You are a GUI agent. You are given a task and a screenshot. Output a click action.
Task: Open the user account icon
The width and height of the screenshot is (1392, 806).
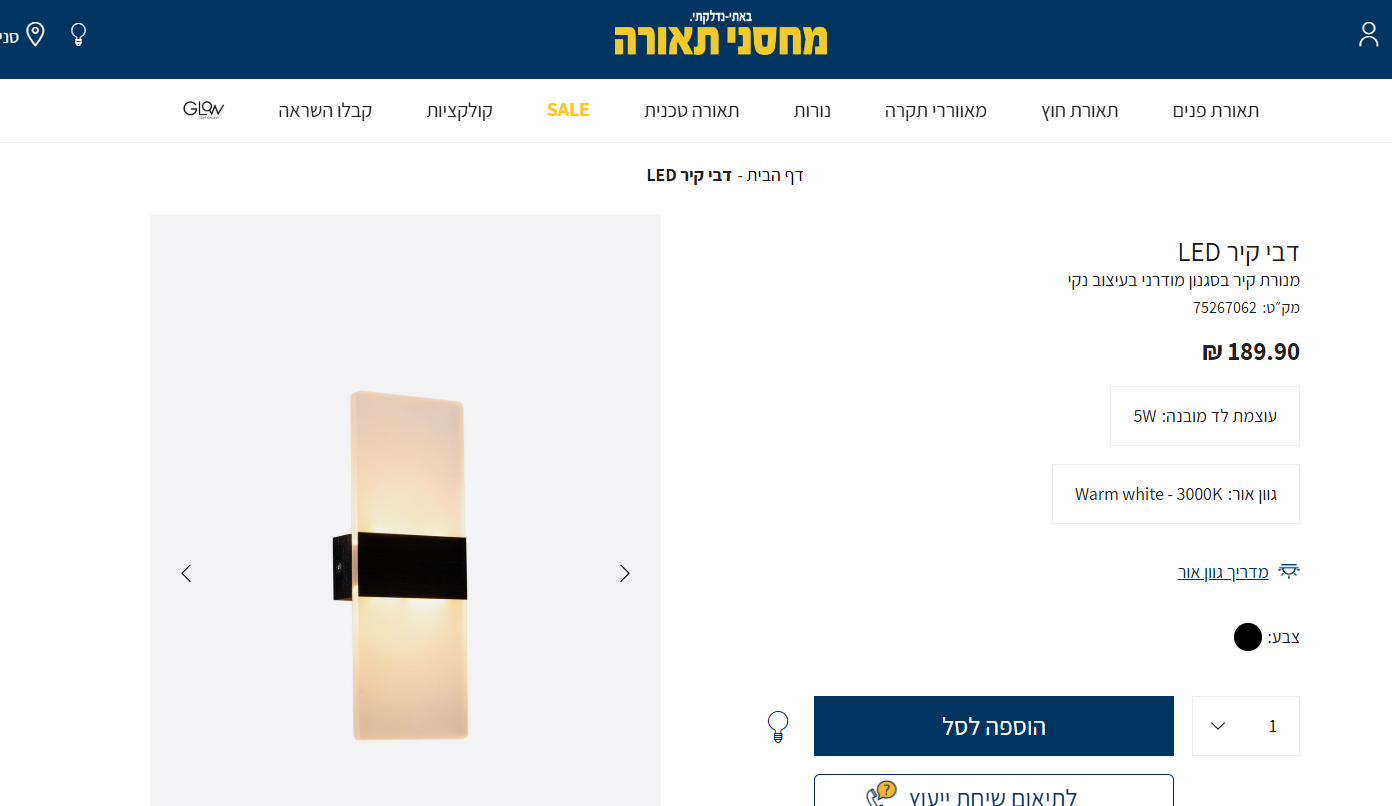coord(1368,35)
